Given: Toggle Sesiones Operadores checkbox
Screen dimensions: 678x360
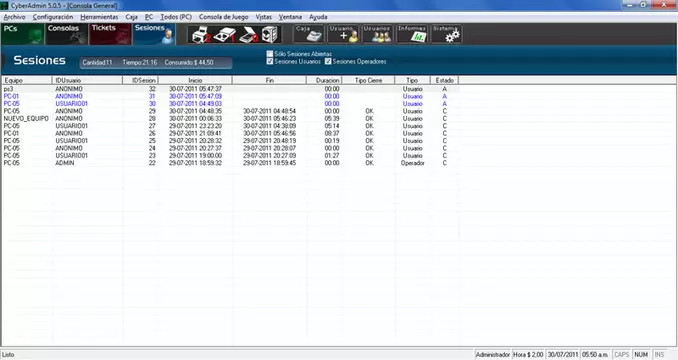Looking at the screenshot, I should click(x=328, y=61).
